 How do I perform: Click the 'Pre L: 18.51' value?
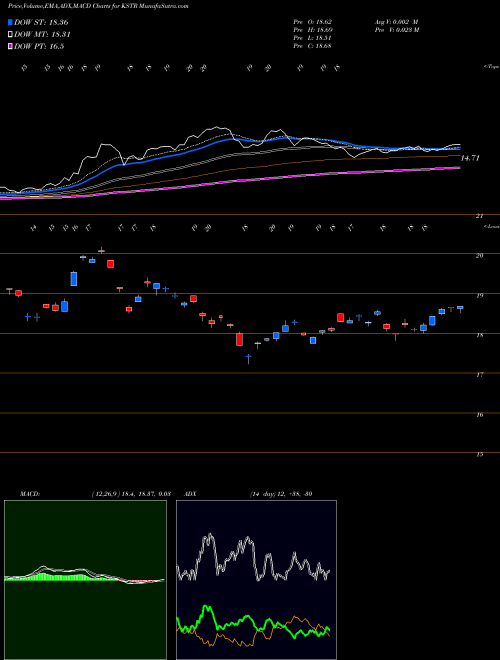313,38
